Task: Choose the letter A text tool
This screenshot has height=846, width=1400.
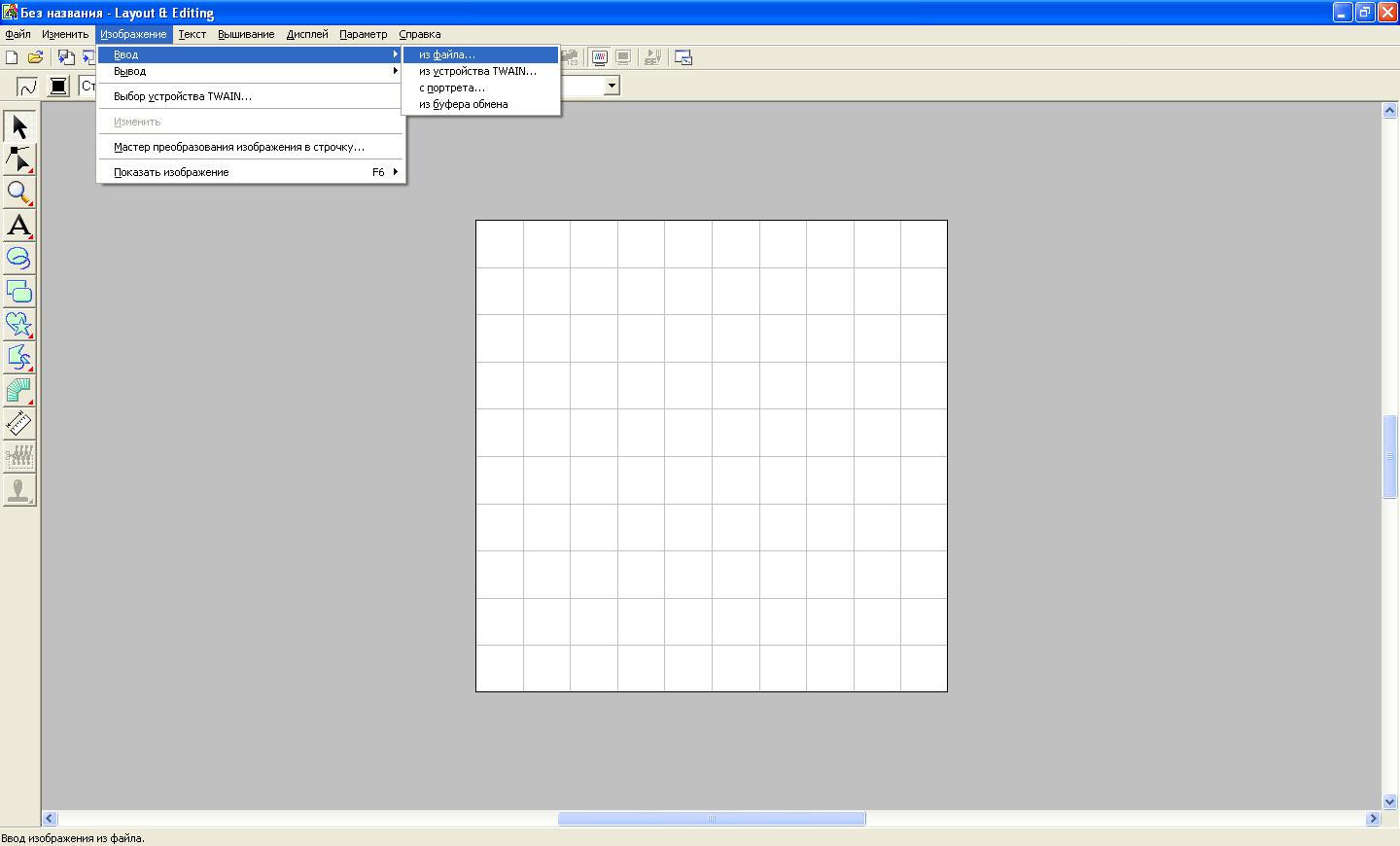Action: 19,226
